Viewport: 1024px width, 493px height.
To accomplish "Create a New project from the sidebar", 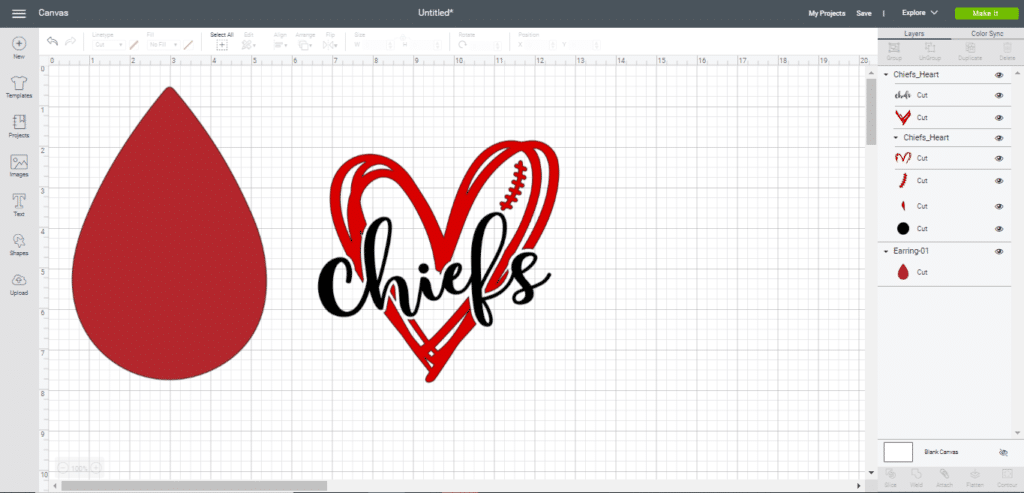I will point(19,48).
